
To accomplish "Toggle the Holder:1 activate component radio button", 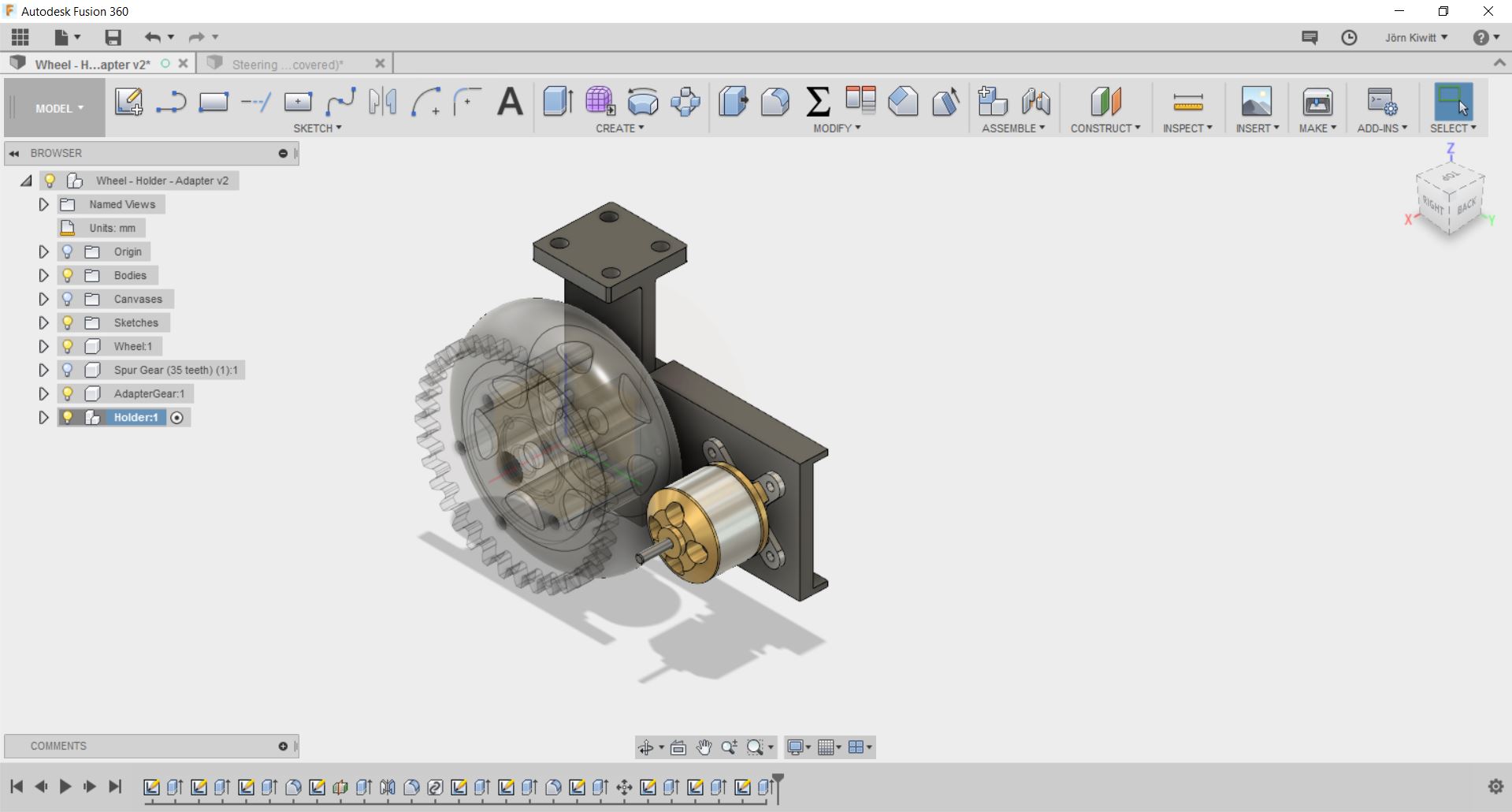I will [x=177, y=418].
